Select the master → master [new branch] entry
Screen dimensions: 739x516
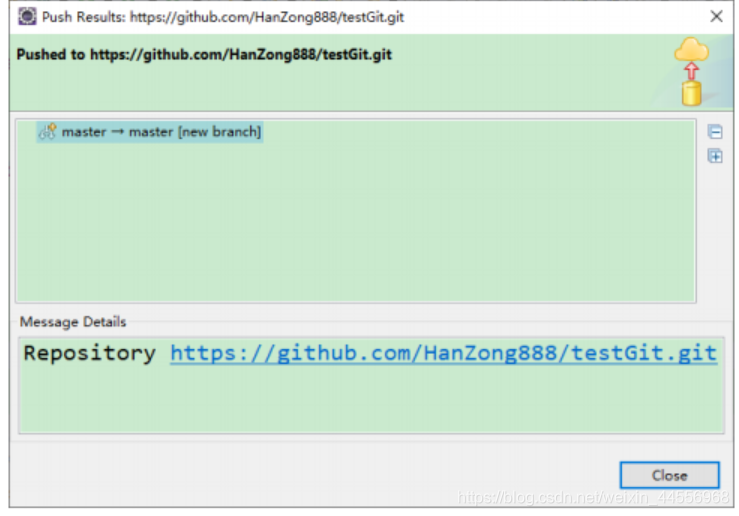[x=150, y=132]
